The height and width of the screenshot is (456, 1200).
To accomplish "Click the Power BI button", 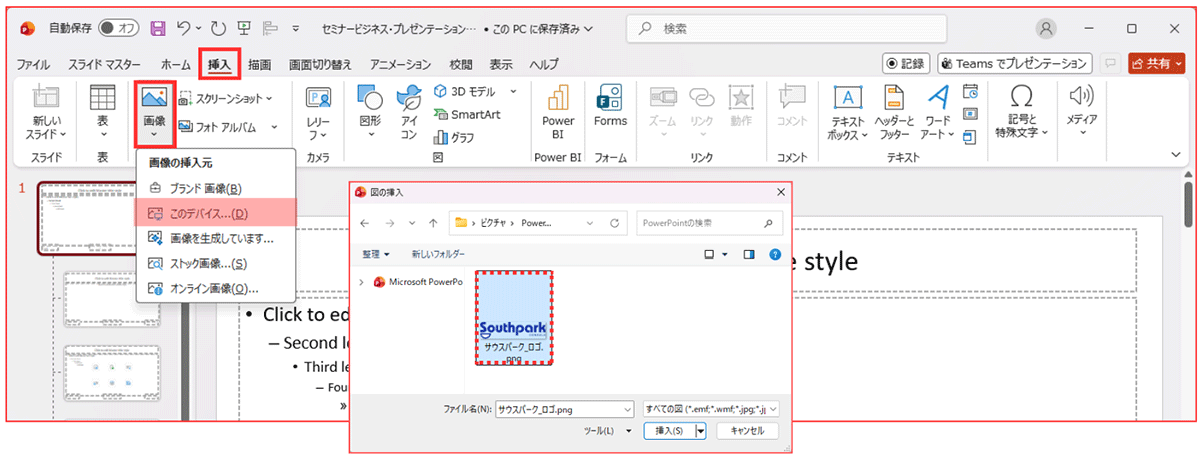I will click(558, 113).
